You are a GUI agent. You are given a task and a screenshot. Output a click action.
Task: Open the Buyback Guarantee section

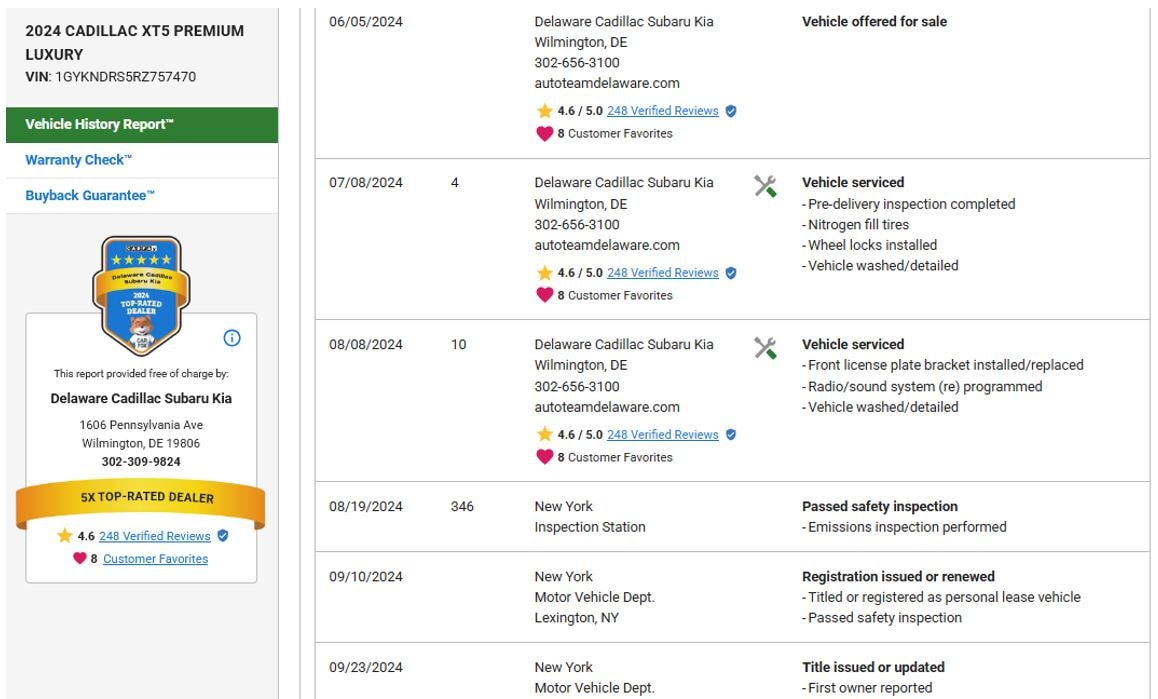(x=90, y=196)
